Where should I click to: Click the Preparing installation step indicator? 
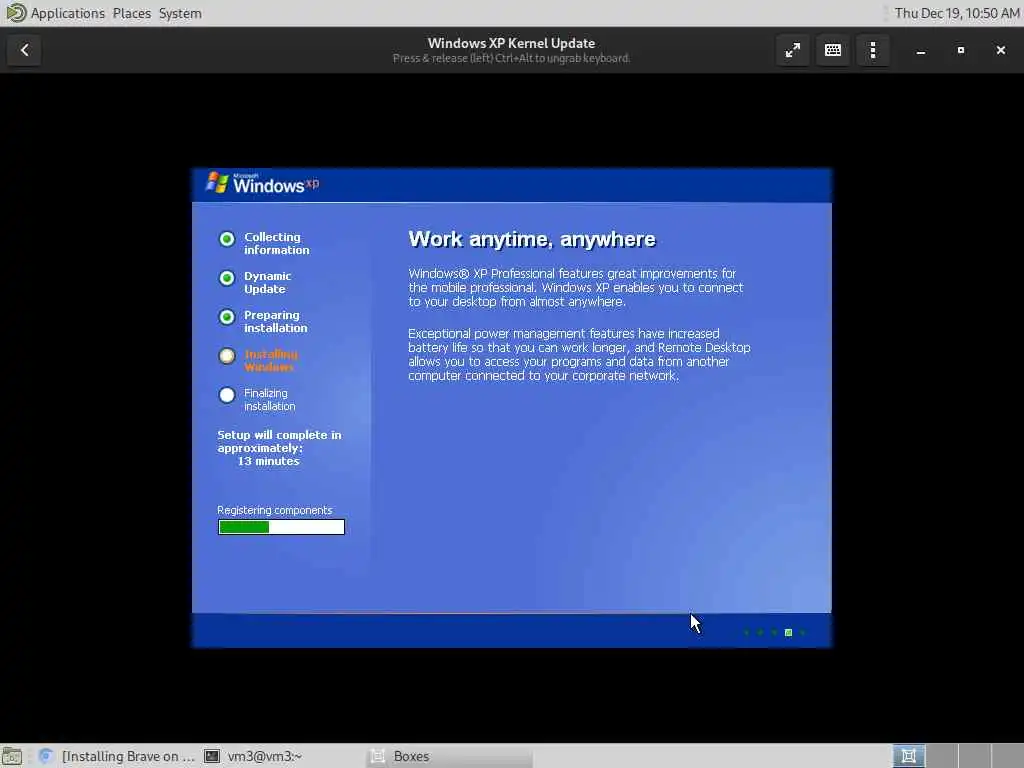pos(227,317)
